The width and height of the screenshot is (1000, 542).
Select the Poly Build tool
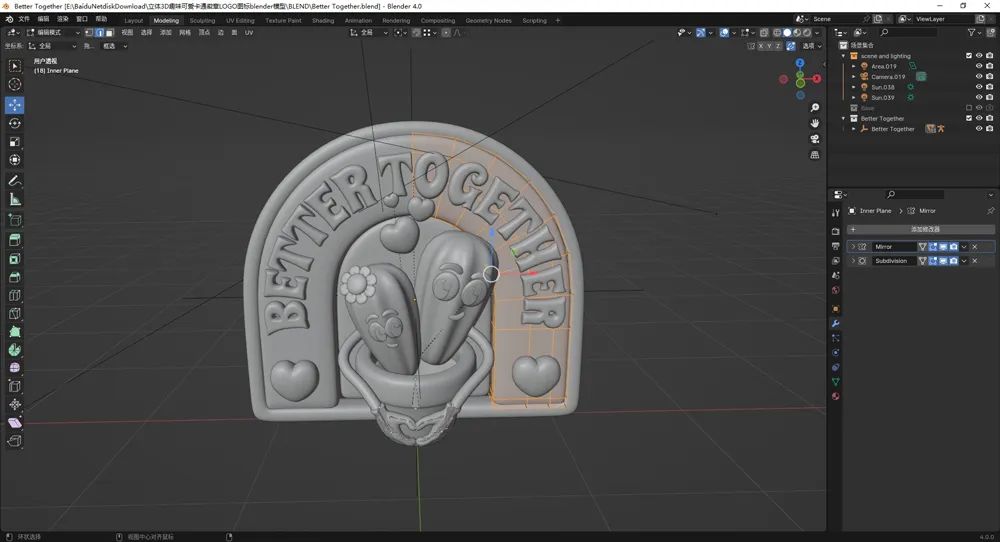pos(15,332)
